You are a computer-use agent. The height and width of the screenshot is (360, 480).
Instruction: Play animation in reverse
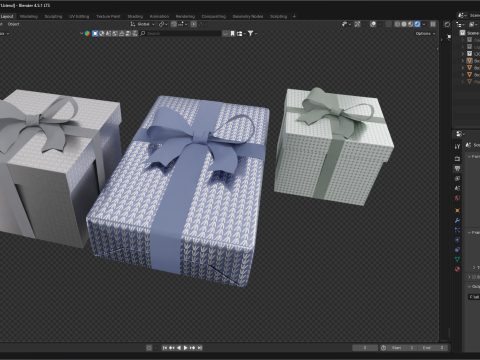pos(179,348)
